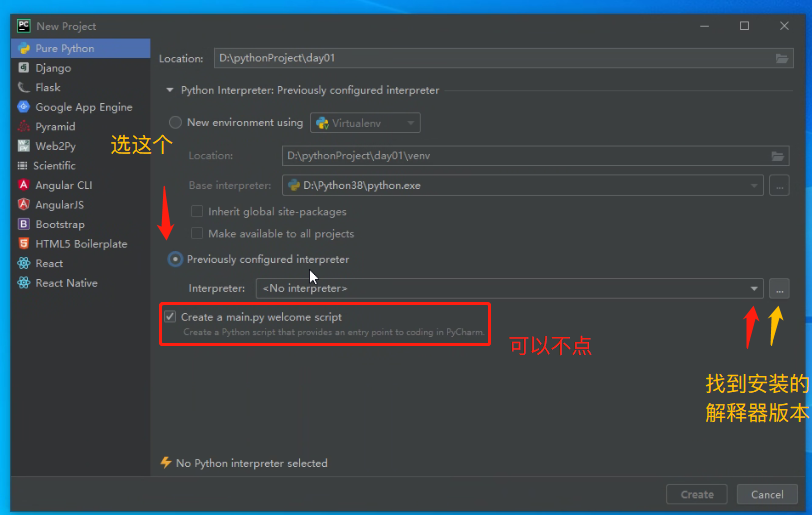
Task: Toggle Inherit global site-packages checkbox
Action: coord(197,211)
